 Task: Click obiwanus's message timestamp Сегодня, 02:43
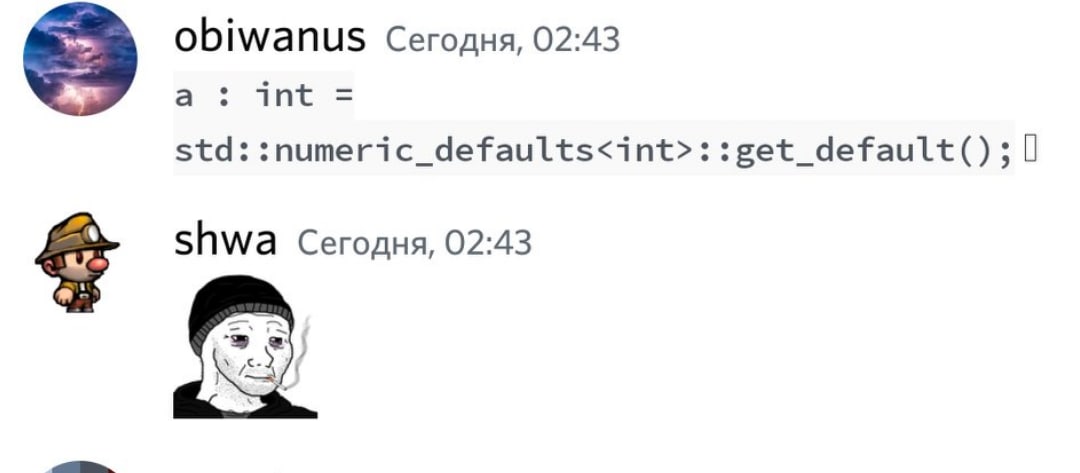pos(502,40)
